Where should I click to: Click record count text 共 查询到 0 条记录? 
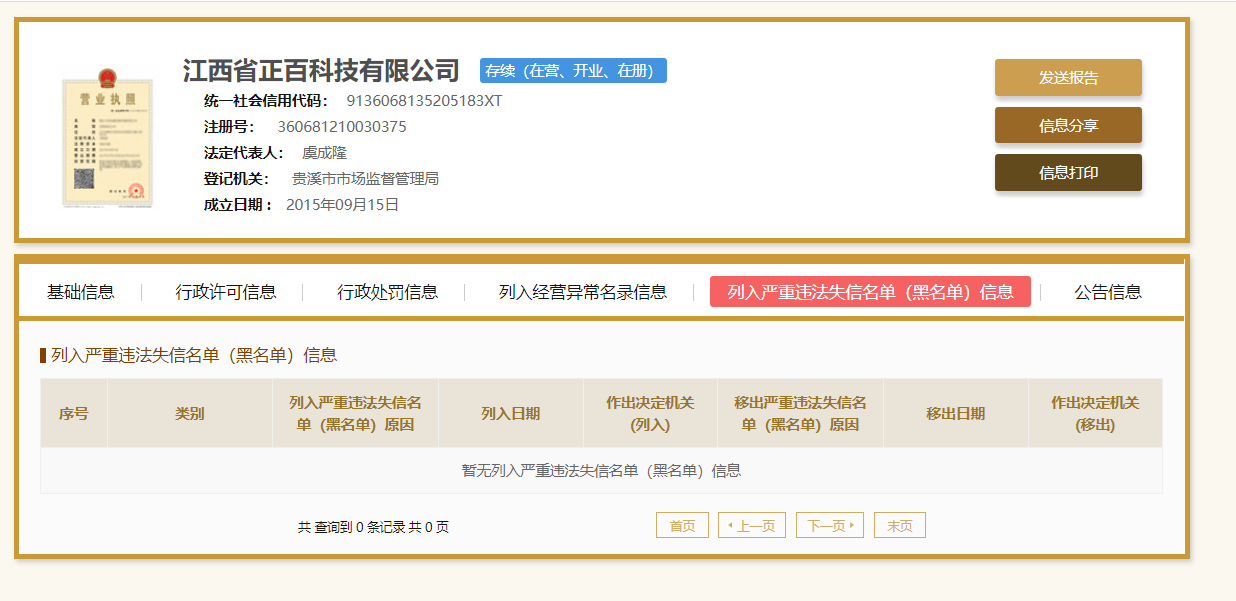point(351,527)
